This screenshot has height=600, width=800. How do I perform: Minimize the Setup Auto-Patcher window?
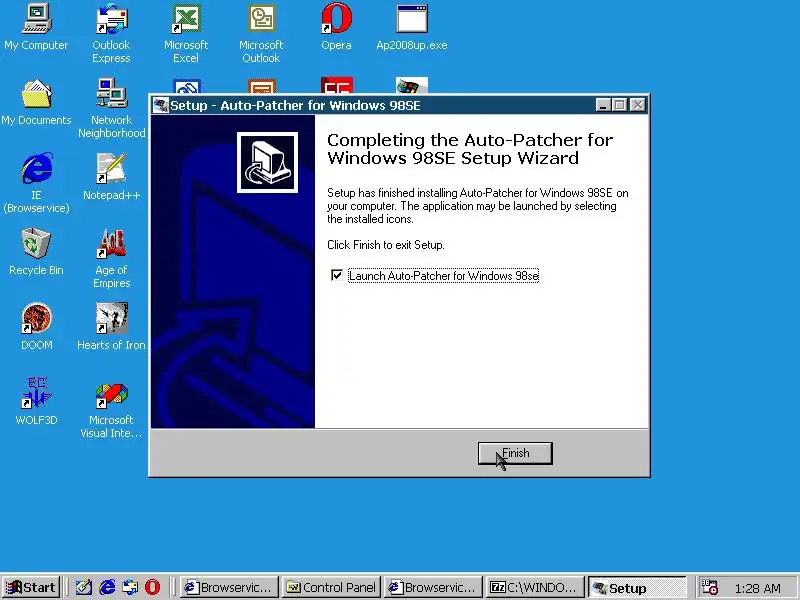[x=603, y=105]
